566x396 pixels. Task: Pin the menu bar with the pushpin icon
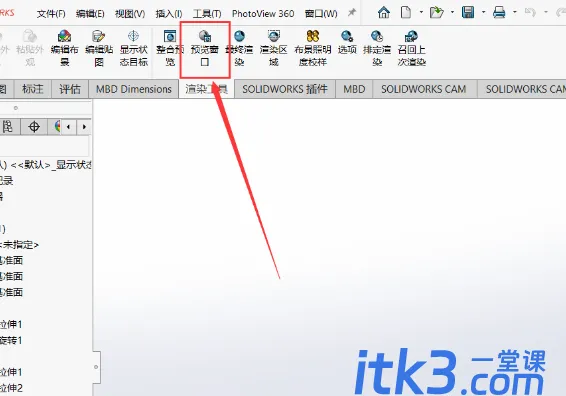(x=352, y=13)
